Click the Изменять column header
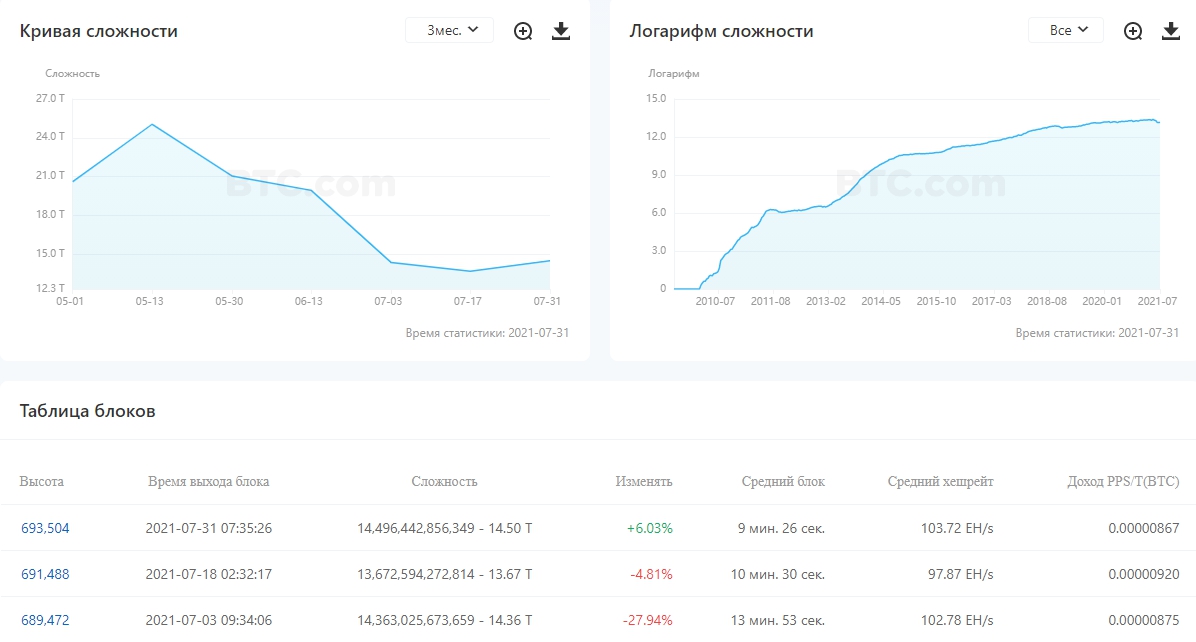The height and width of the screenshot is (642, 1196). [x=644, y=481]
